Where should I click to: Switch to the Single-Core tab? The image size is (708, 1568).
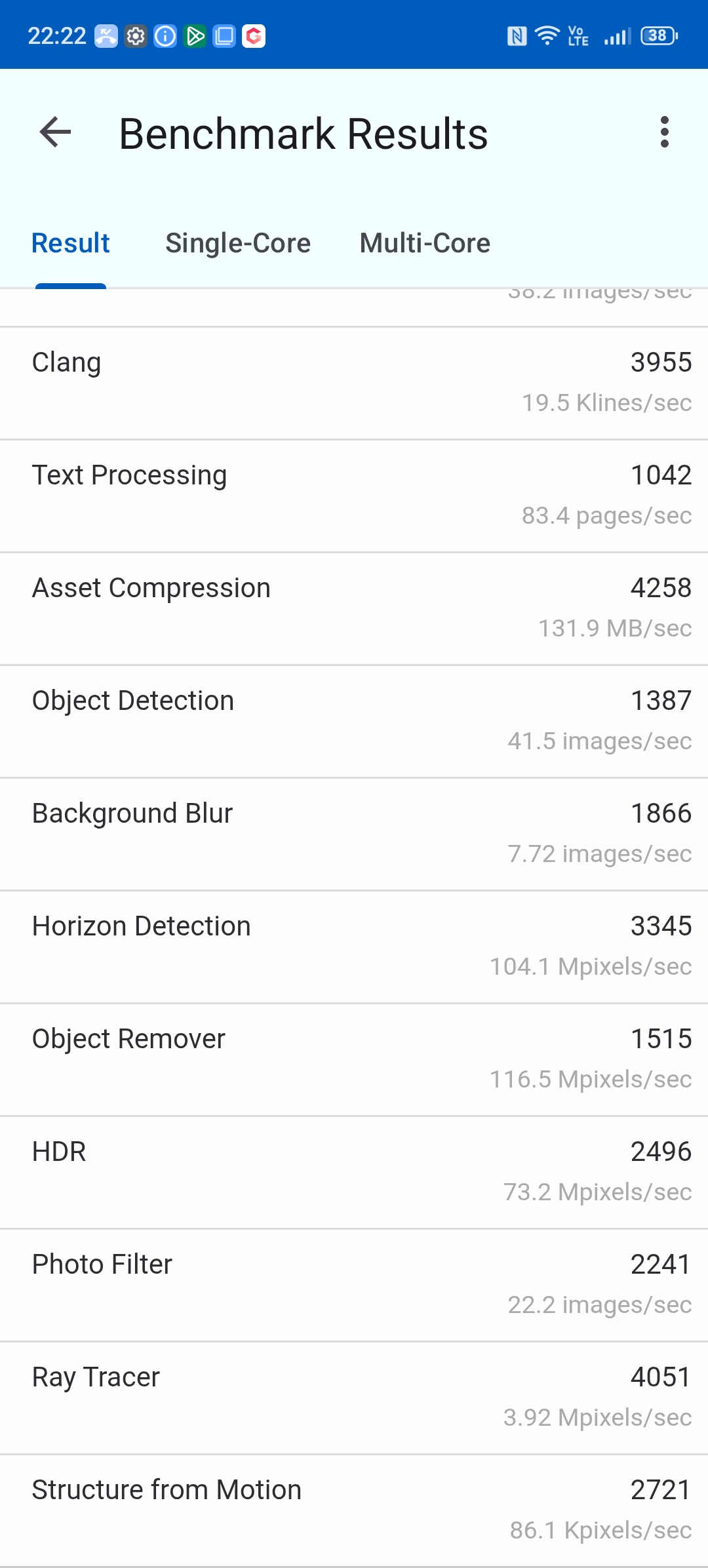(238, 243)
